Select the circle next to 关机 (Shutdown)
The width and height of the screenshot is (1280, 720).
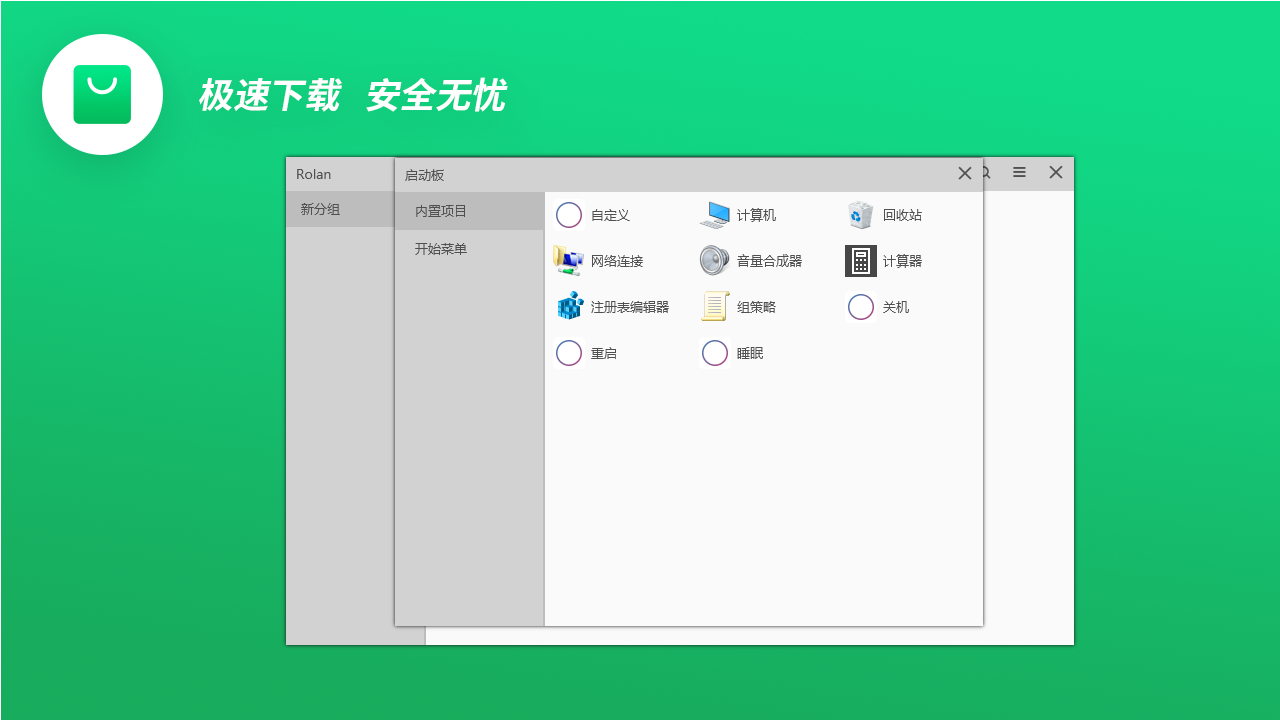pyautogui.click(x=860, y=306)
